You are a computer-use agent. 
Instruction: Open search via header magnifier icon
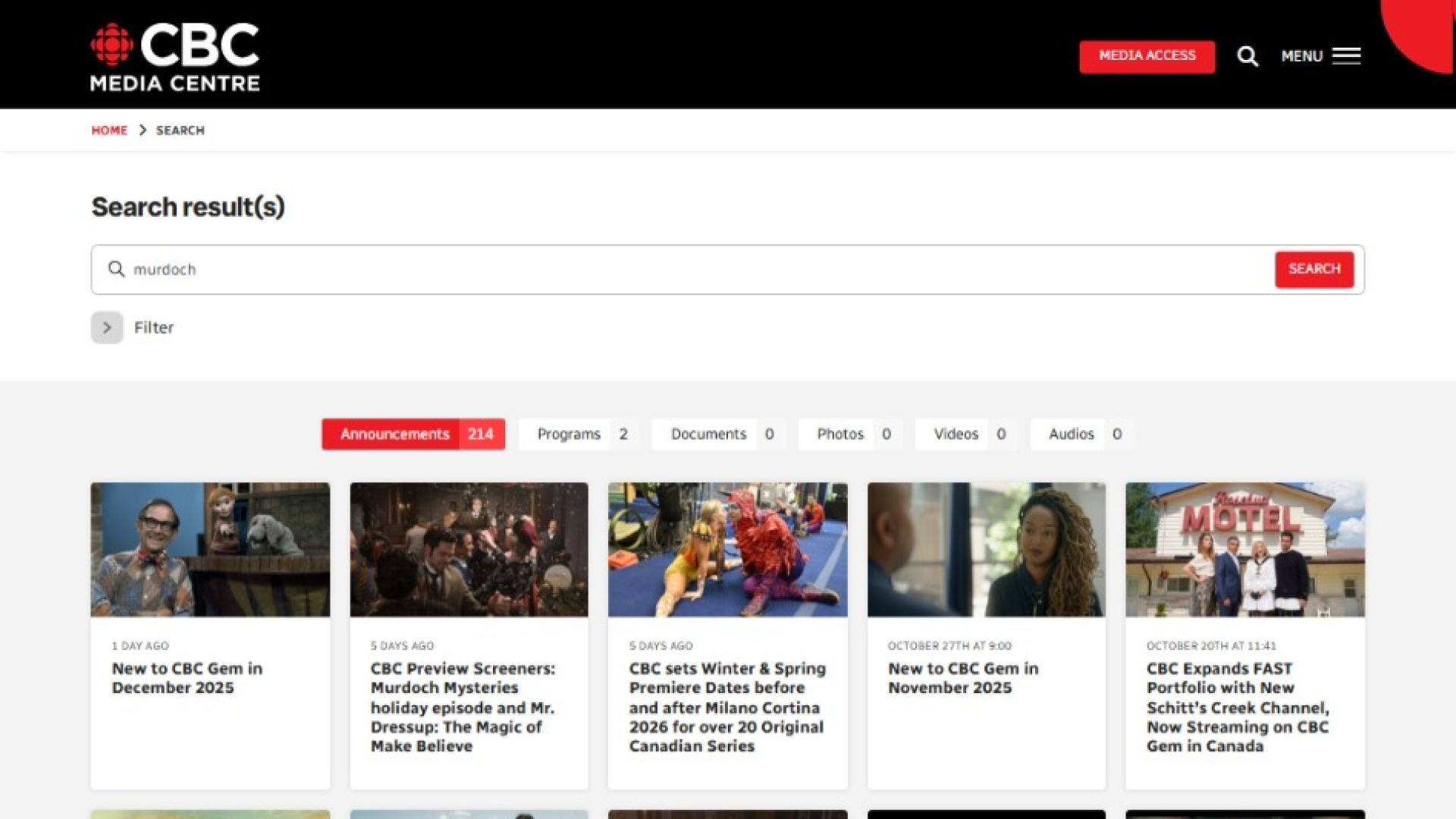[1247, 56]
